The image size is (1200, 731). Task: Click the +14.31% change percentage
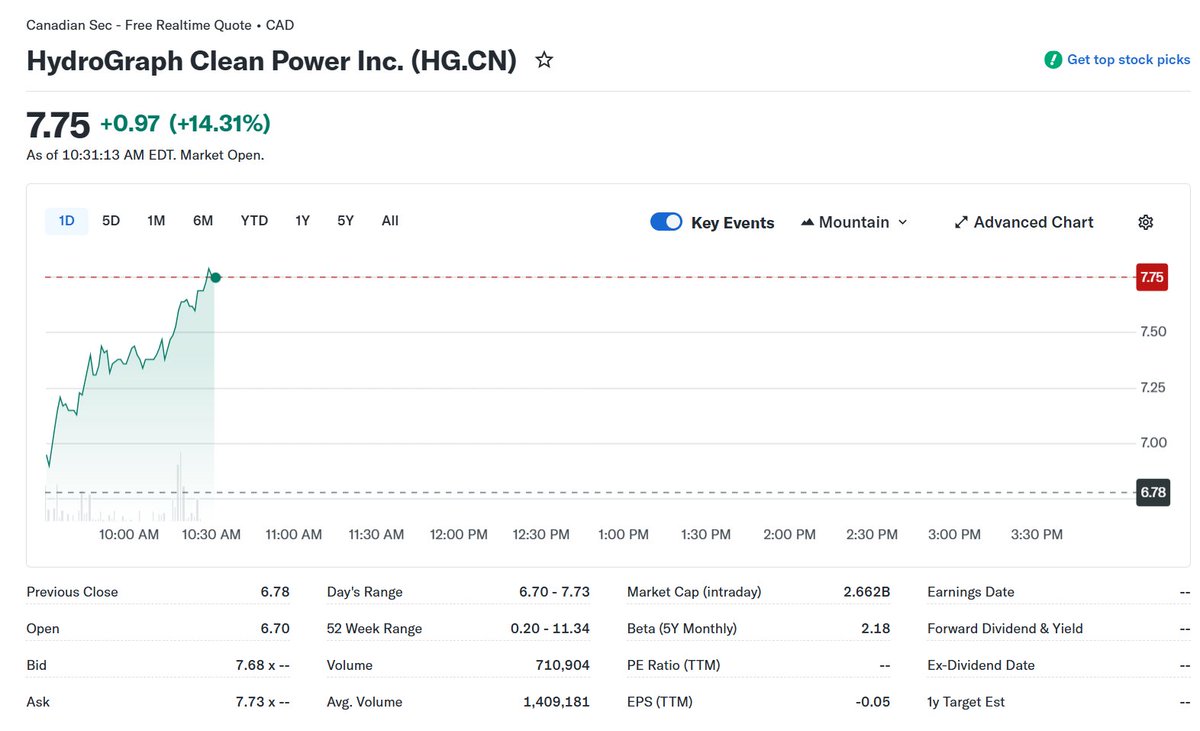tap(220, 124)
